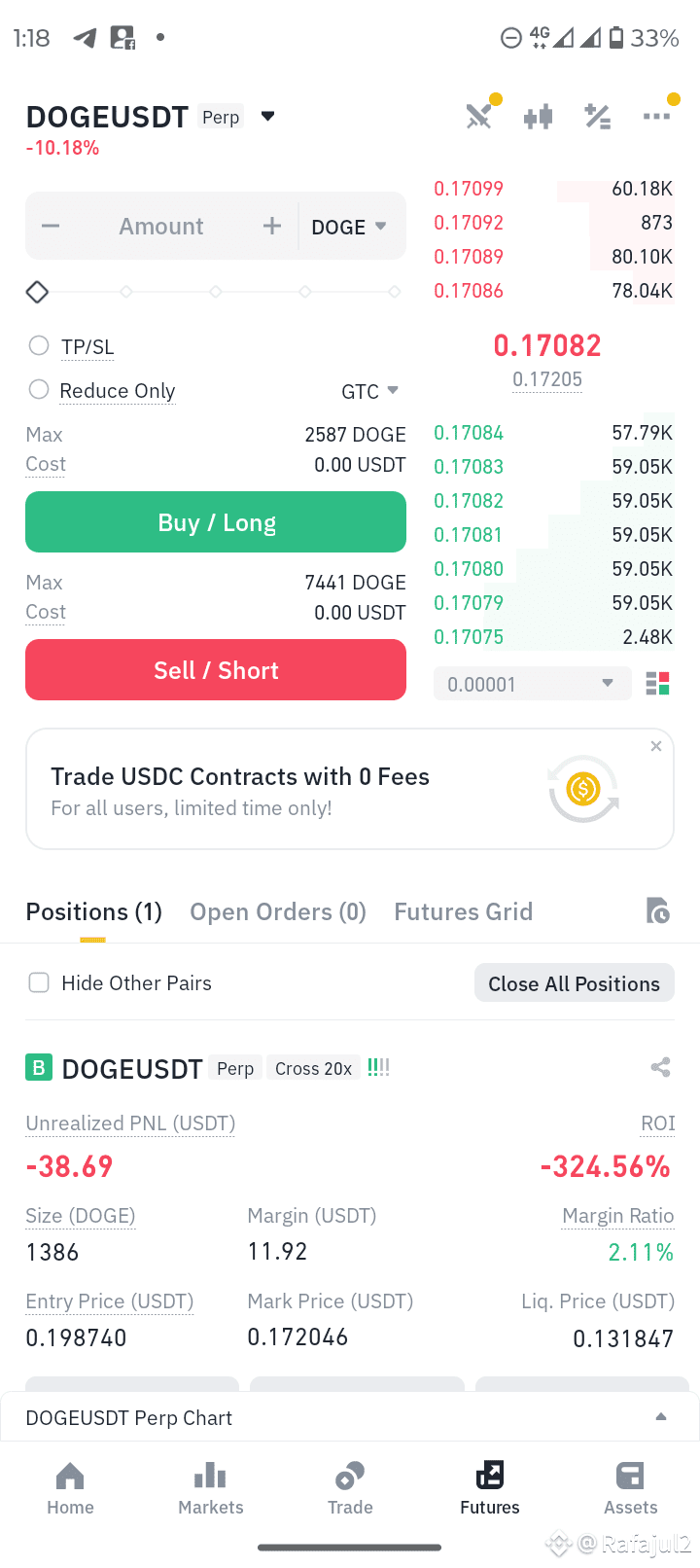The width and height of the screenshot is (700, 1568).
Task: Switch to the Futures Grid tab
Action: [x=464, y=911]
